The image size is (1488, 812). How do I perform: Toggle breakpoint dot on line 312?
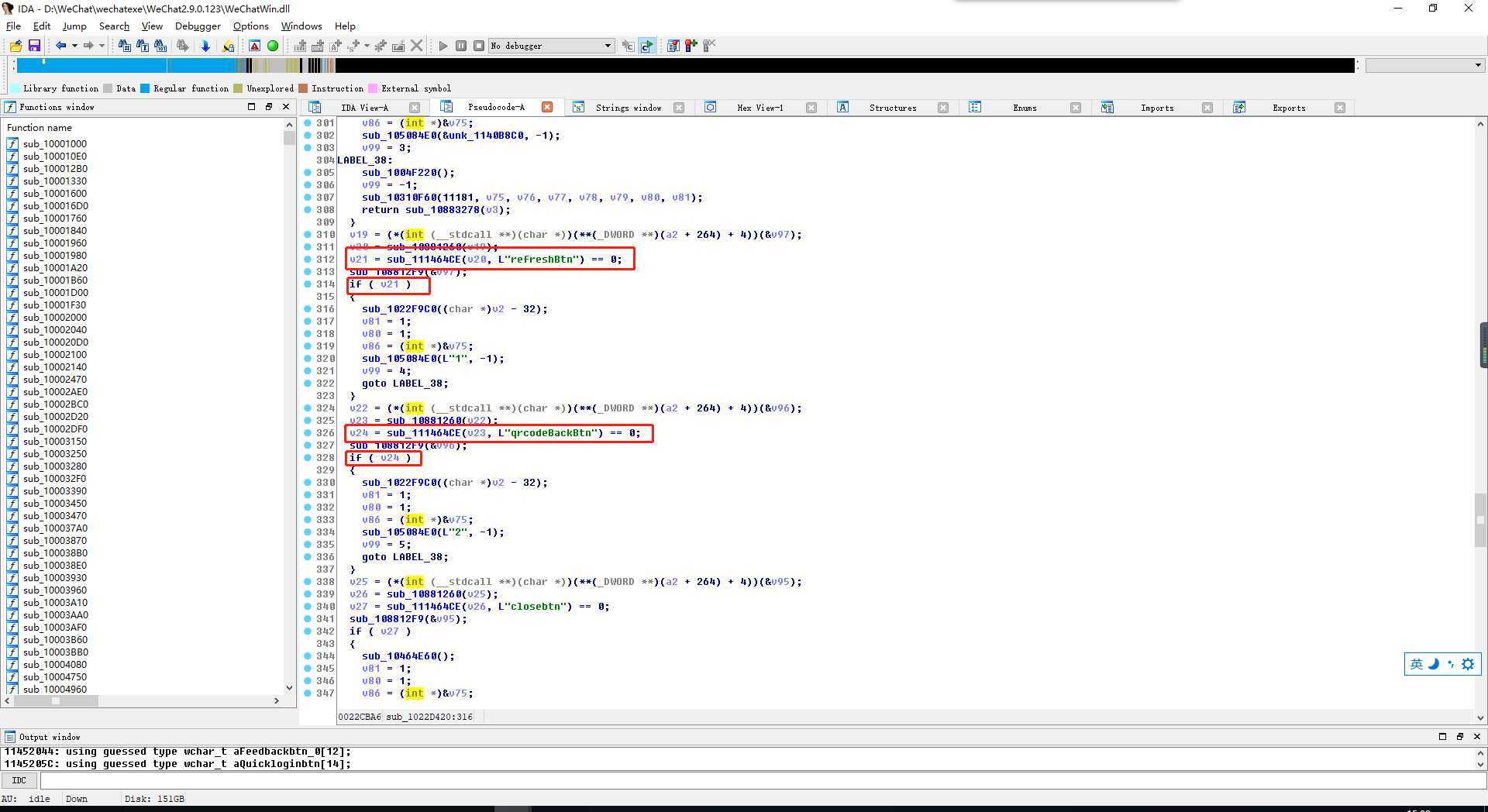tap(308, 259)
